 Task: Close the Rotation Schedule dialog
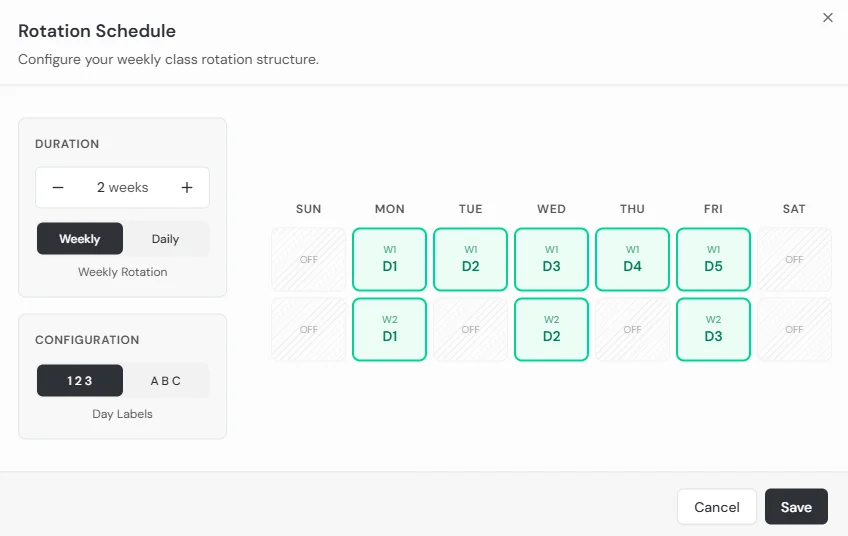pos(827,18)
